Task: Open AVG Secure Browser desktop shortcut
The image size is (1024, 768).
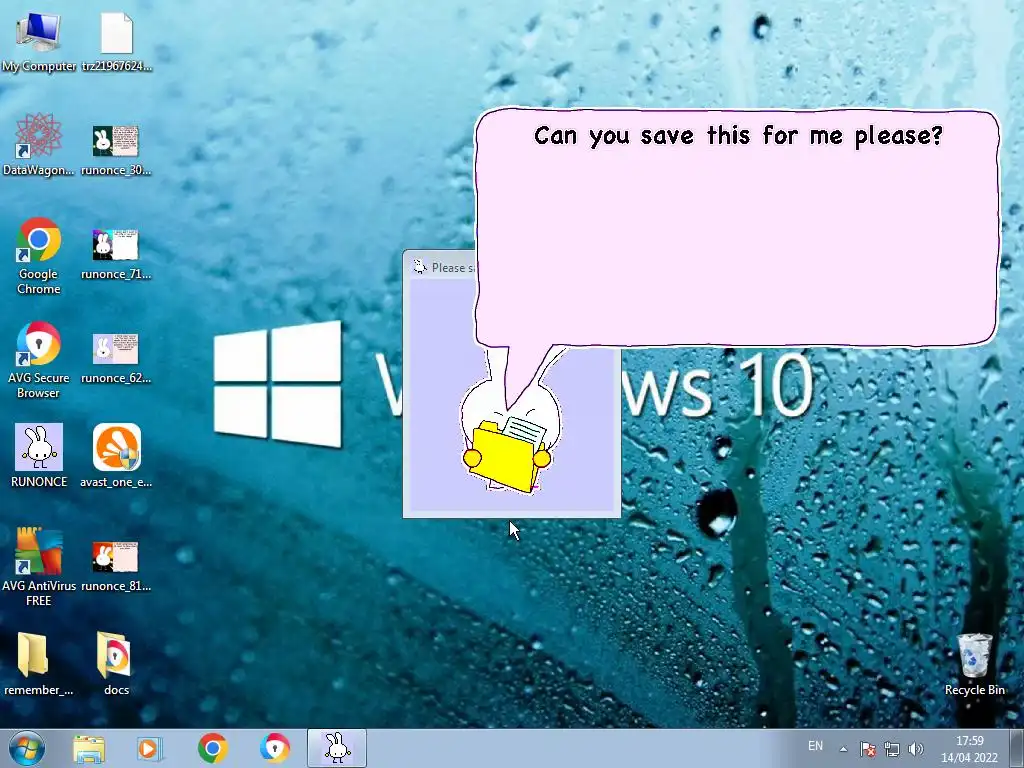Action: pos(39,360)
